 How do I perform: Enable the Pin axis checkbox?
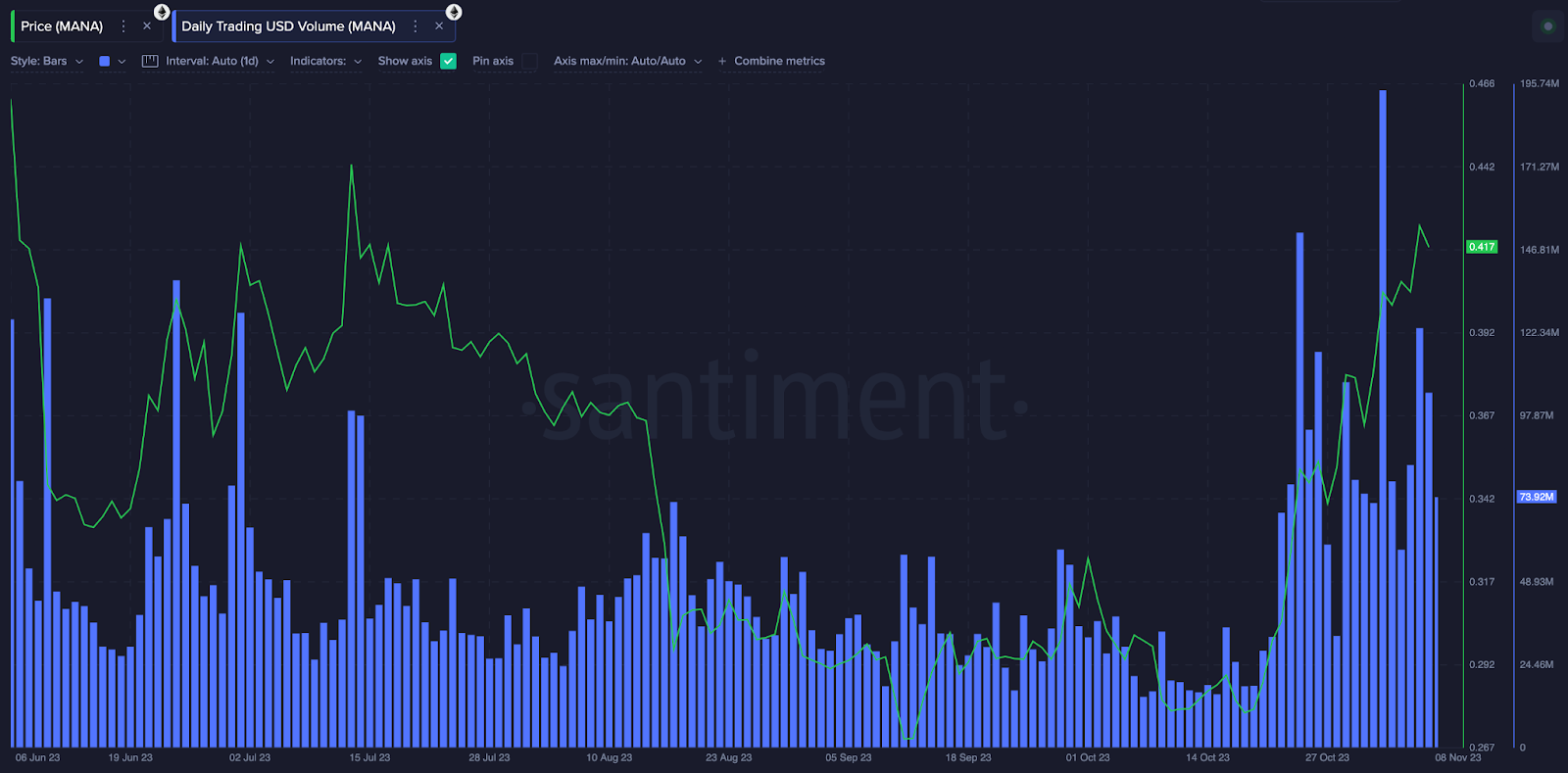point(530,61)
